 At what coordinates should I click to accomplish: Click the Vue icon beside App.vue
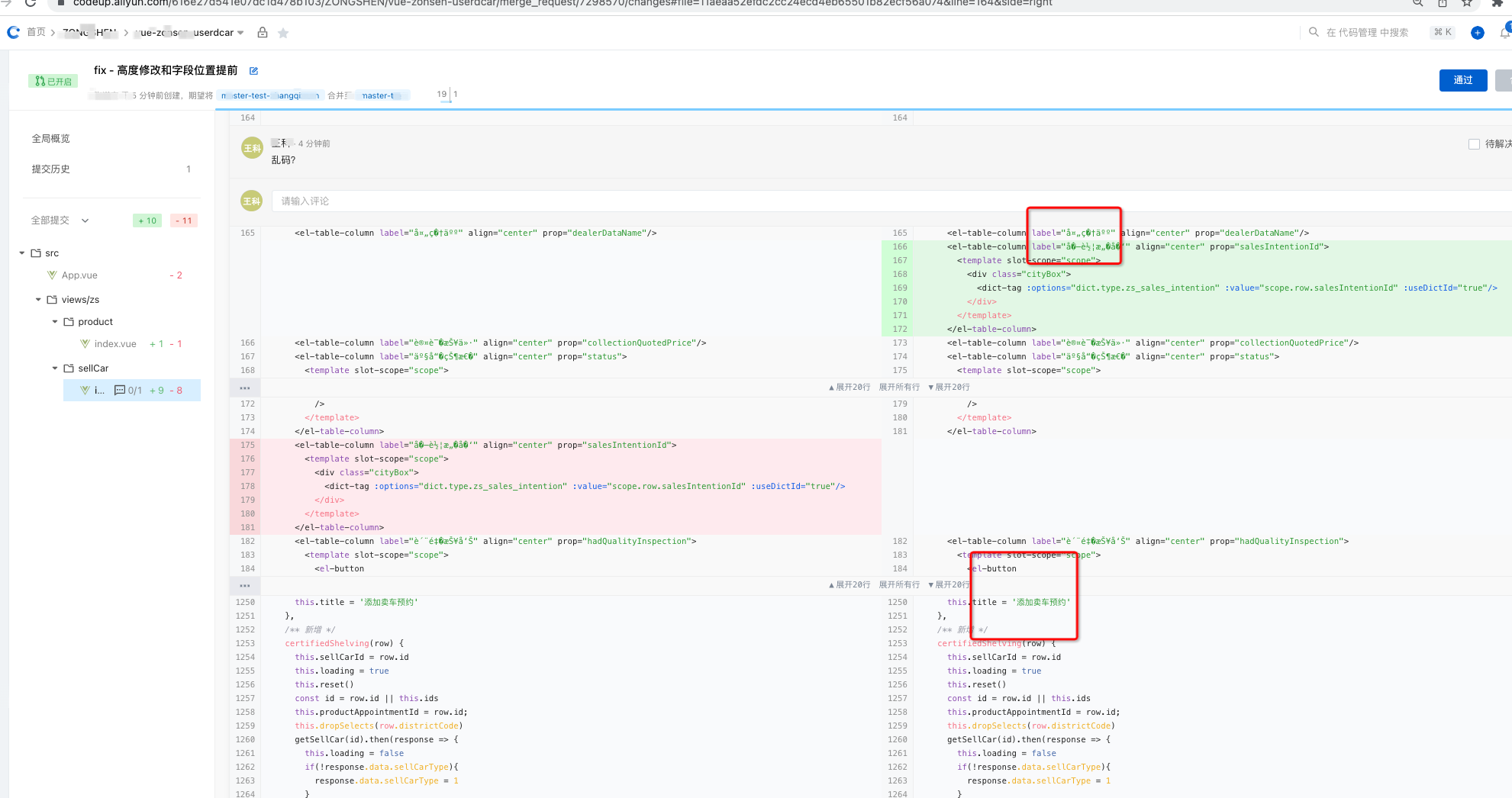click(52, 275)
